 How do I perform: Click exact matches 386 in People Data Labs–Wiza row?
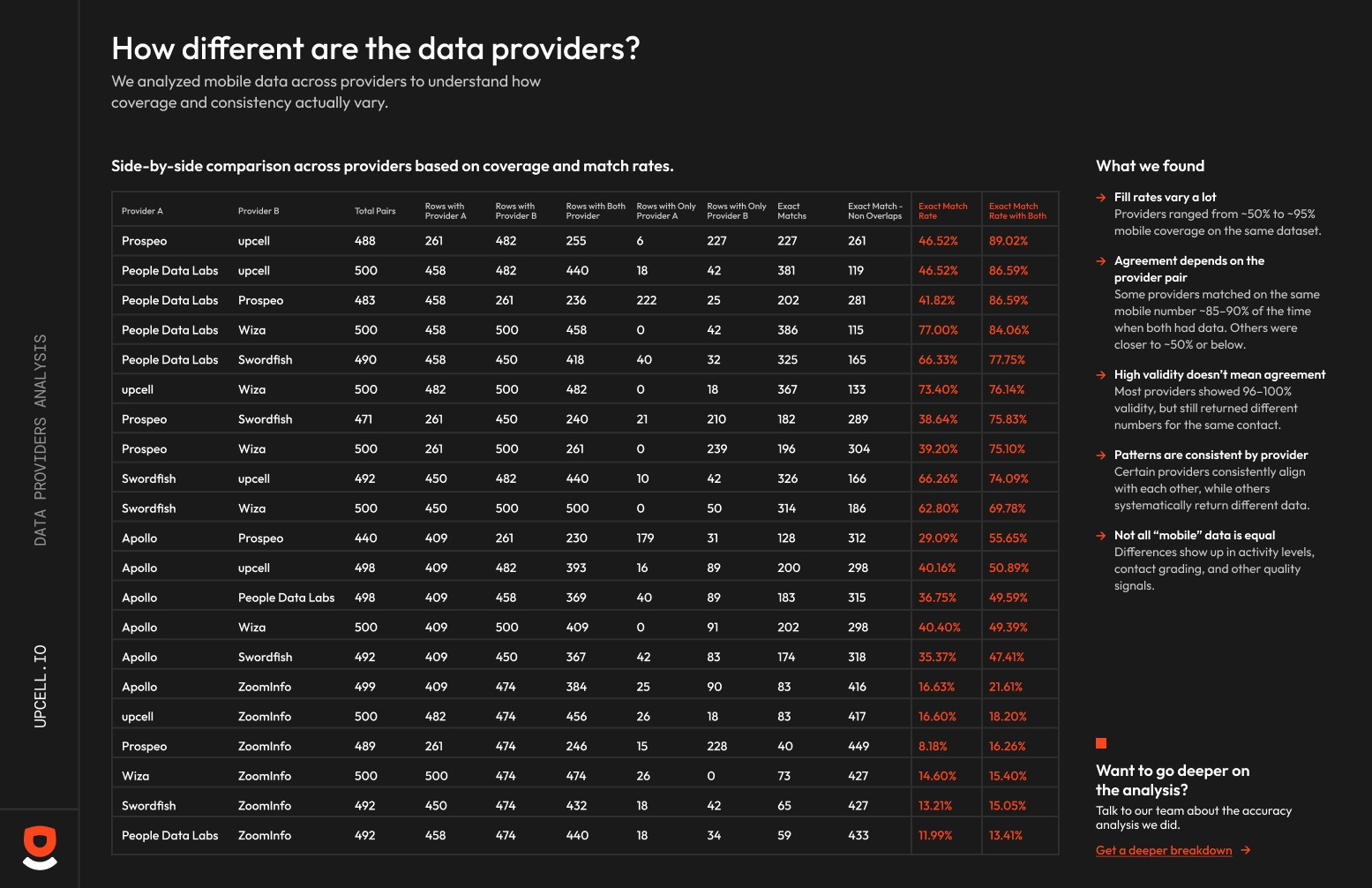[x=787, y=330]
